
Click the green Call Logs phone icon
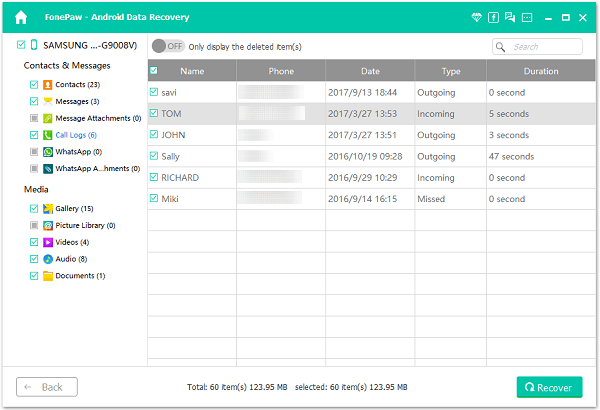coord(47,135)
